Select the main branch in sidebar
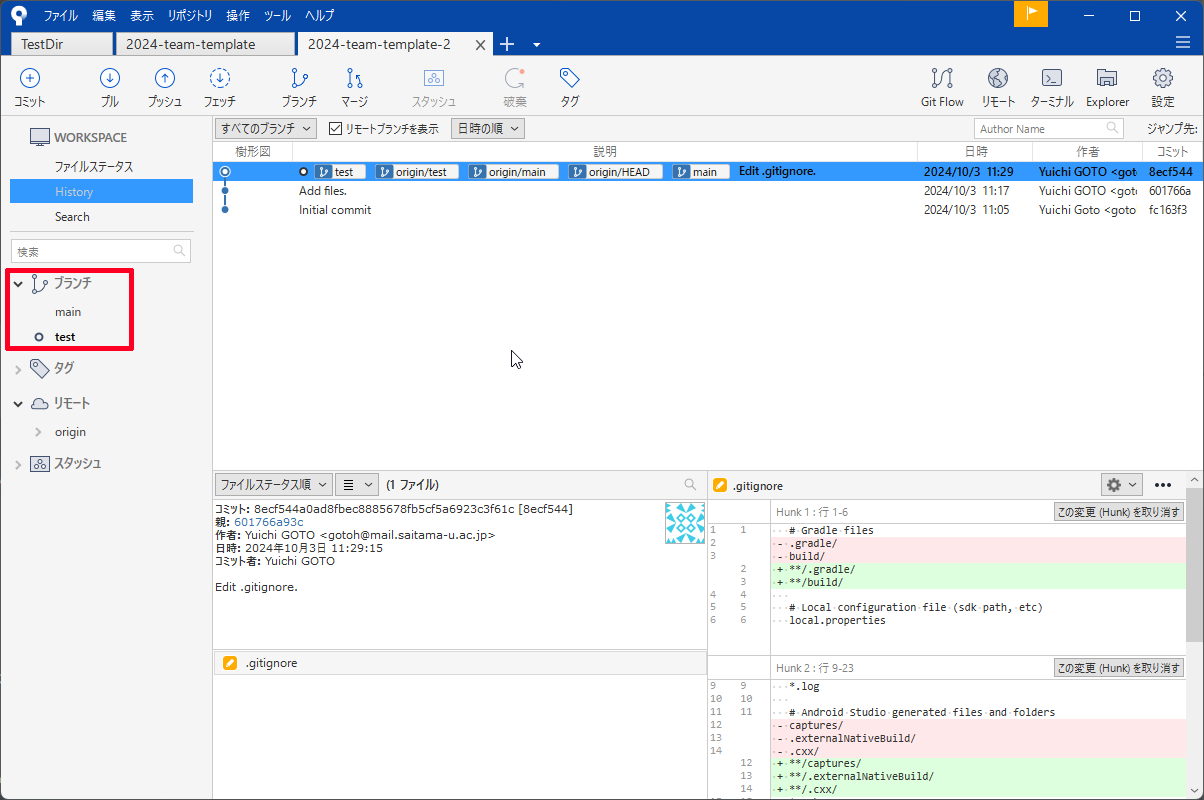1204x800 pixels. 68,312
